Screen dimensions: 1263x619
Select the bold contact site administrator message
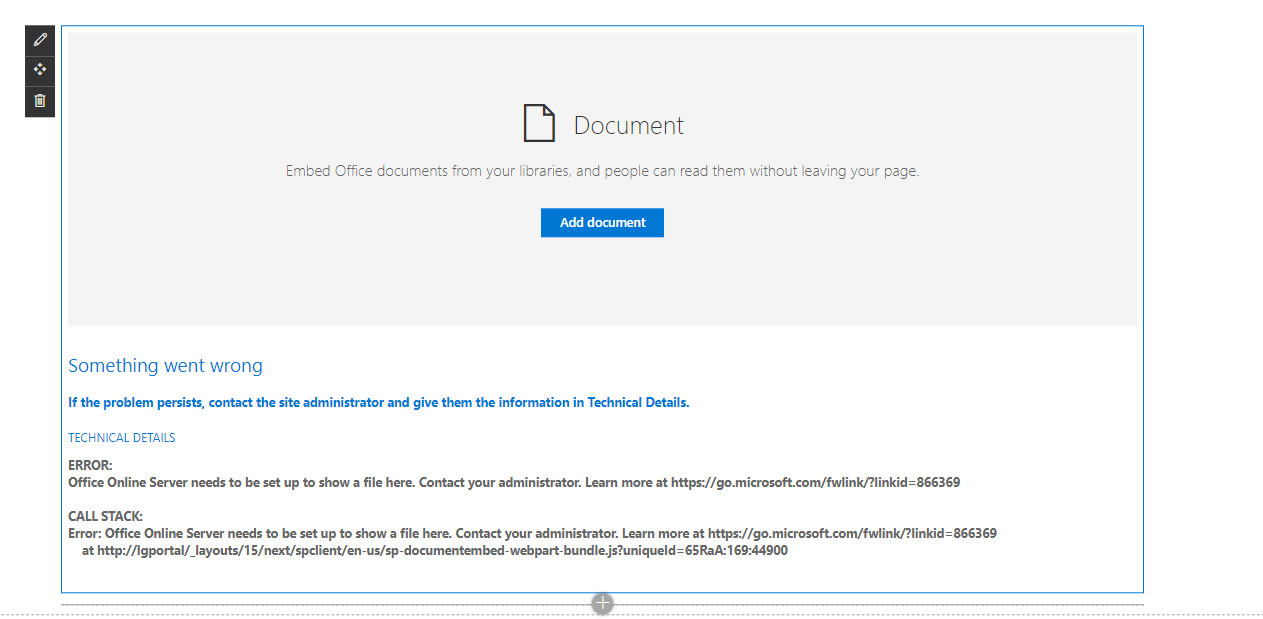[x=378, y=402]
